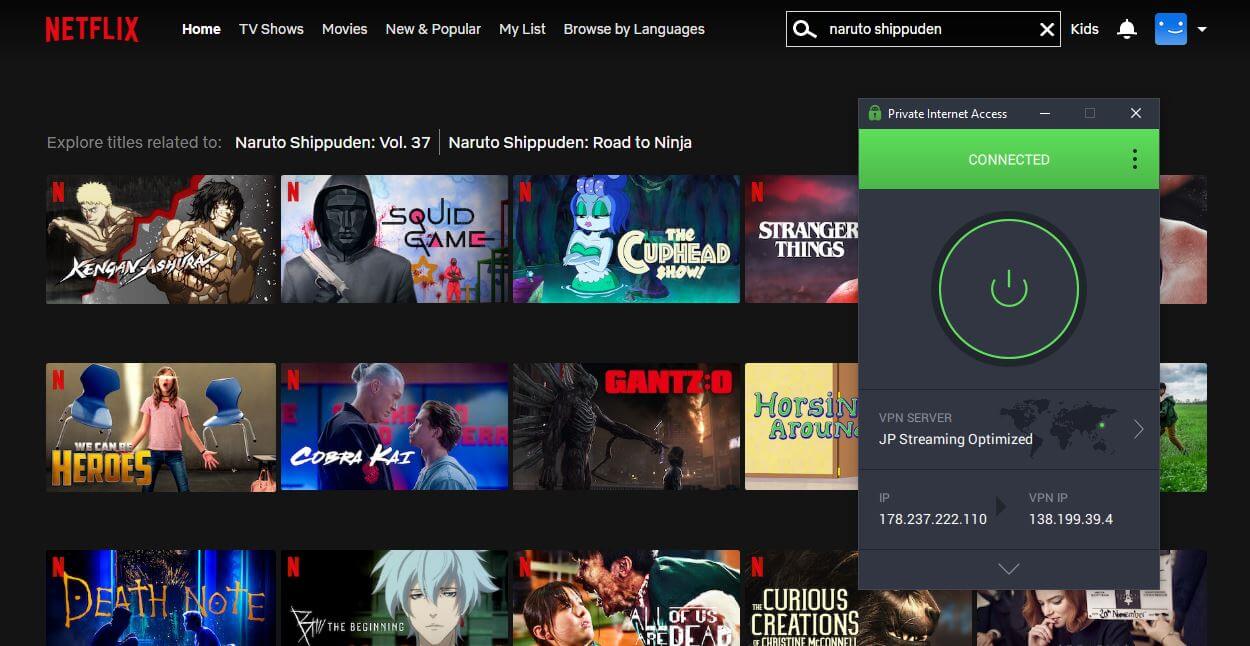Click in the naruto shippuden search field
Image resolution: width=1250 pixels, height=646 pixels.
click(x=922, y=29)
